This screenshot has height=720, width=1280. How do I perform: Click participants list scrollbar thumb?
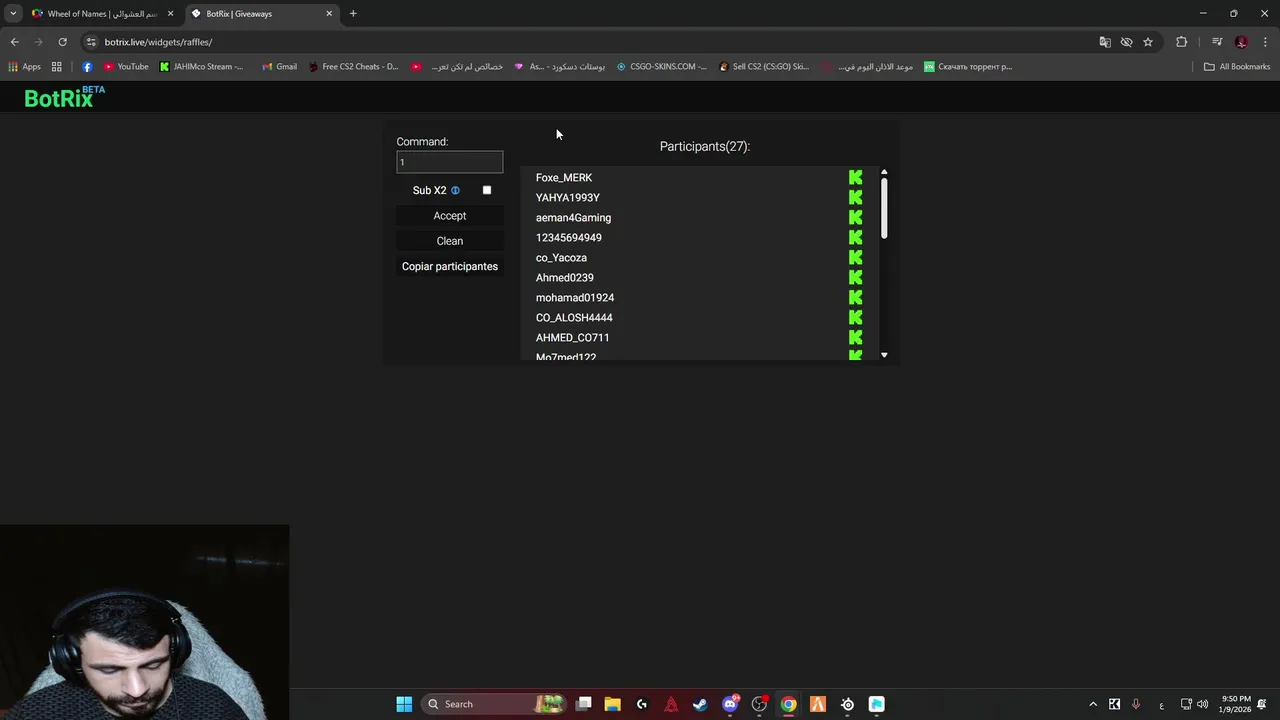pos(884,208)
